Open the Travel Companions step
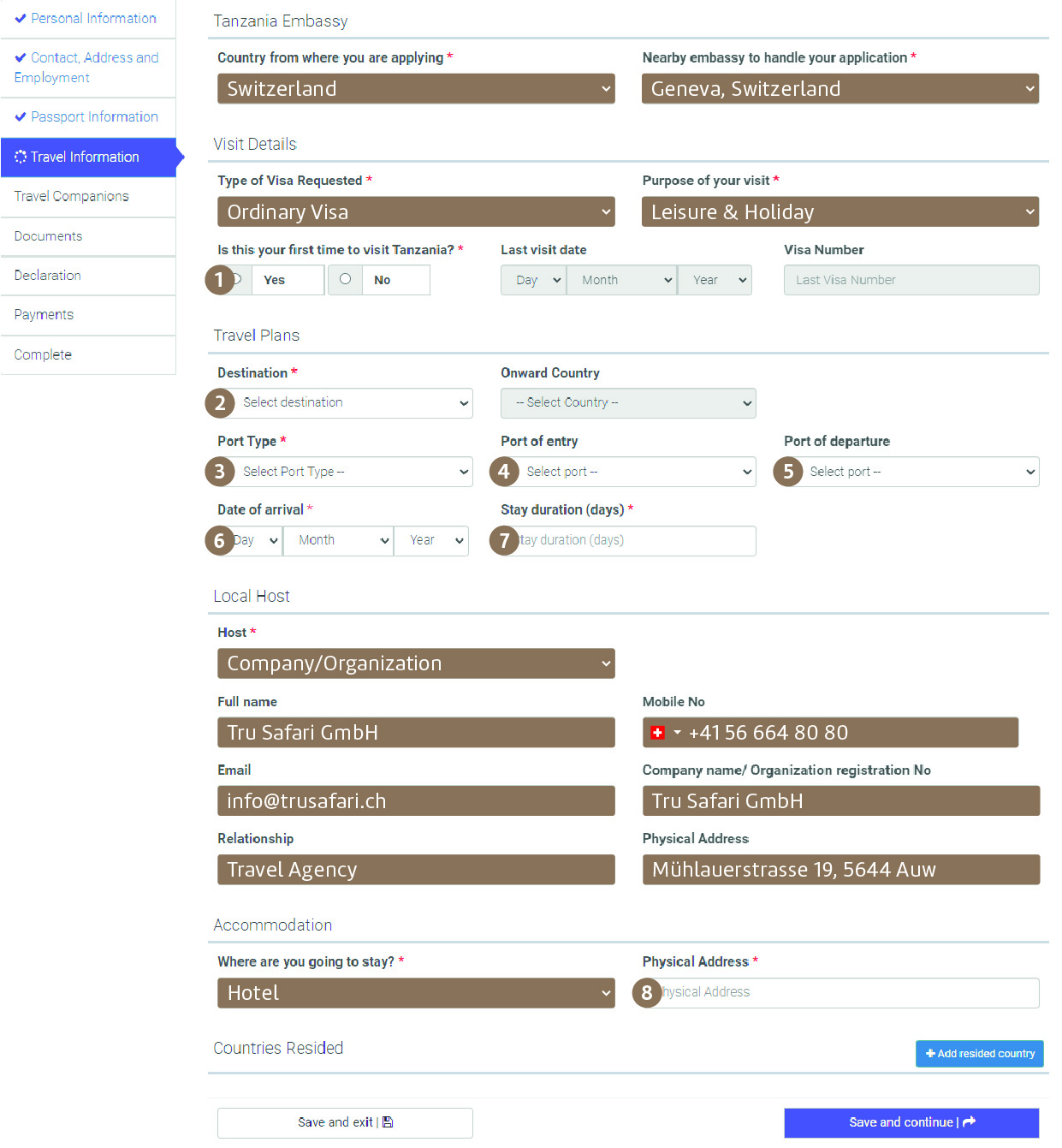 (72, 197)
